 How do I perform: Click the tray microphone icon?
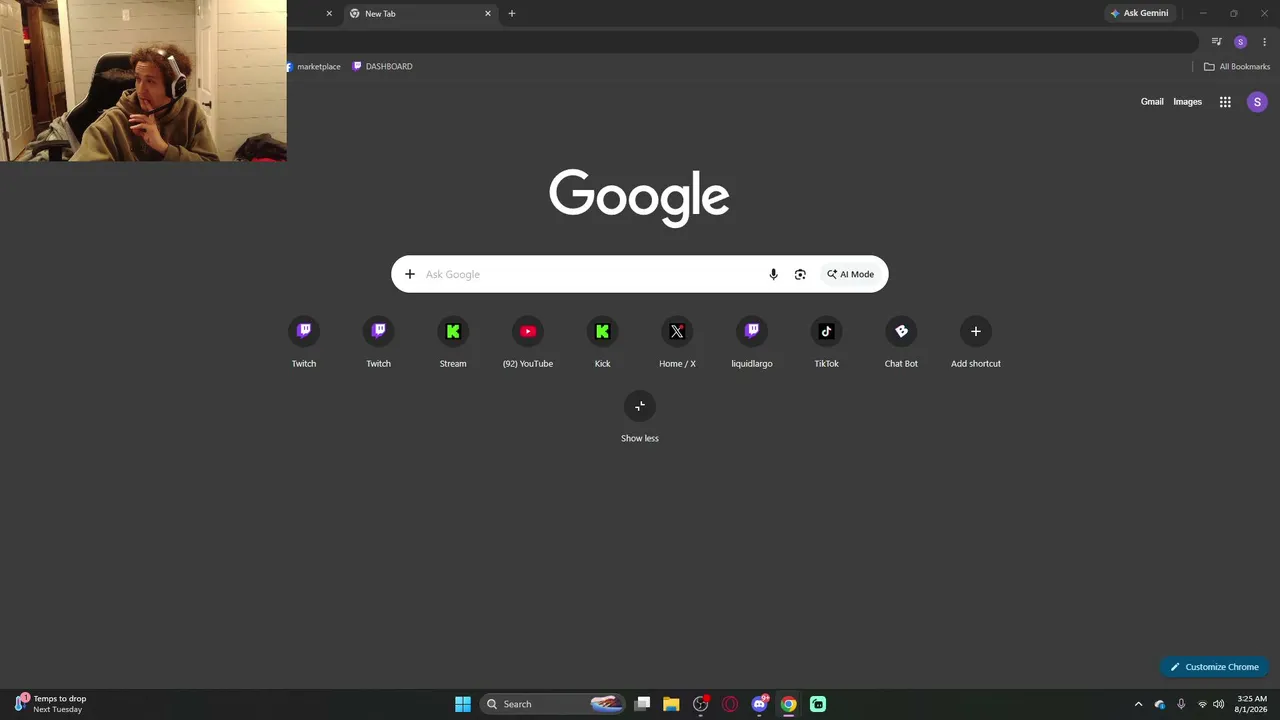pos(1181,704)
